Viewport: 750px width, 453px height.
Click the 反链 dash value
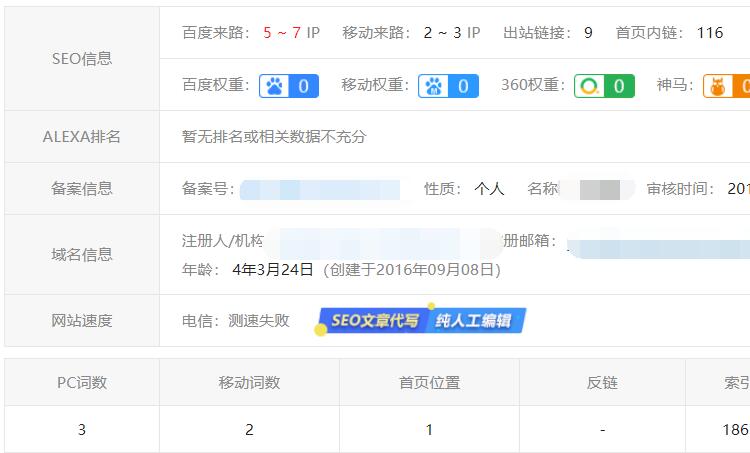click(x=602, y=430)
